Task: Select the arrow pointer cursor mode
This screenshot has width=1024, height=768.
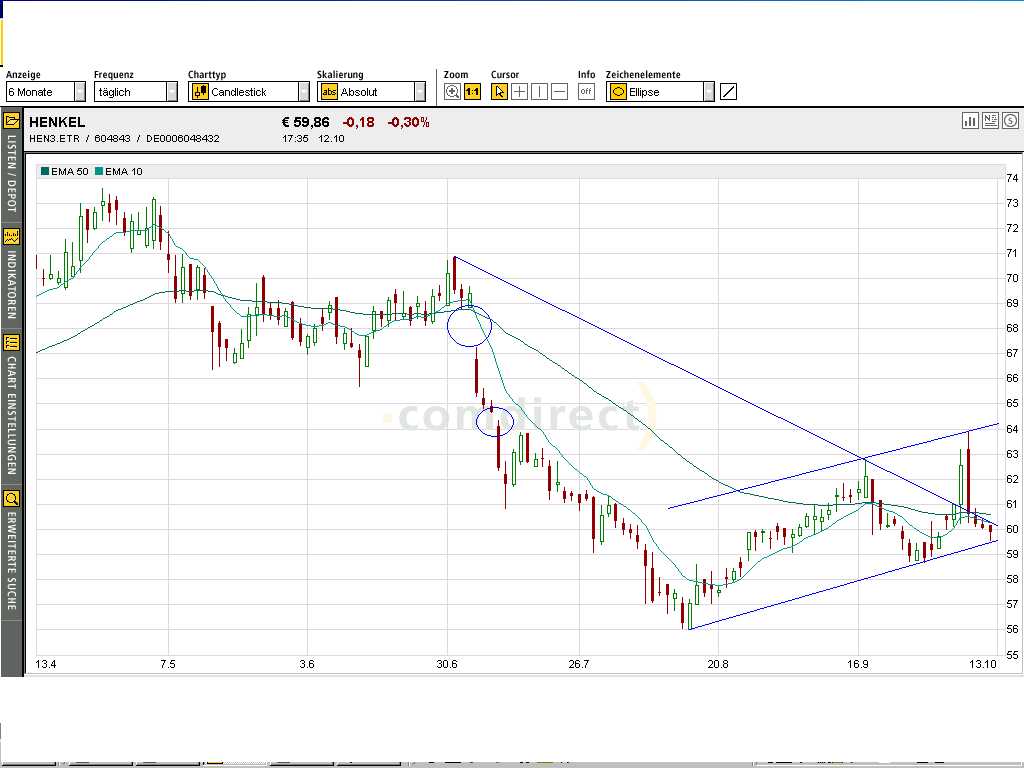Action: pyautogui.click(x=499, y=92)
